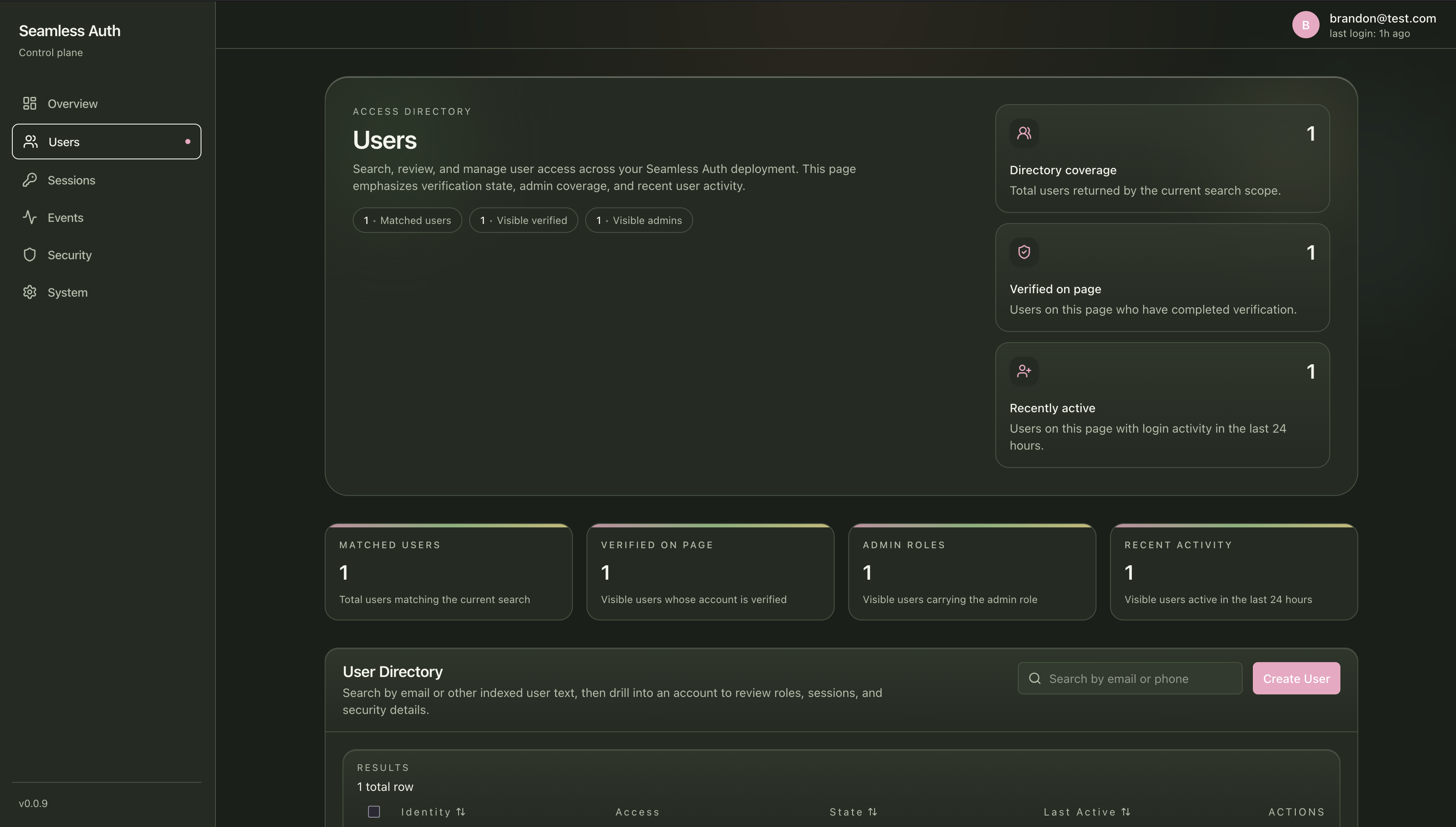Image resolution: width=1456 pixels, height=827 pixels.
Task: Open the Overview menu item
Action: (106, 103)
